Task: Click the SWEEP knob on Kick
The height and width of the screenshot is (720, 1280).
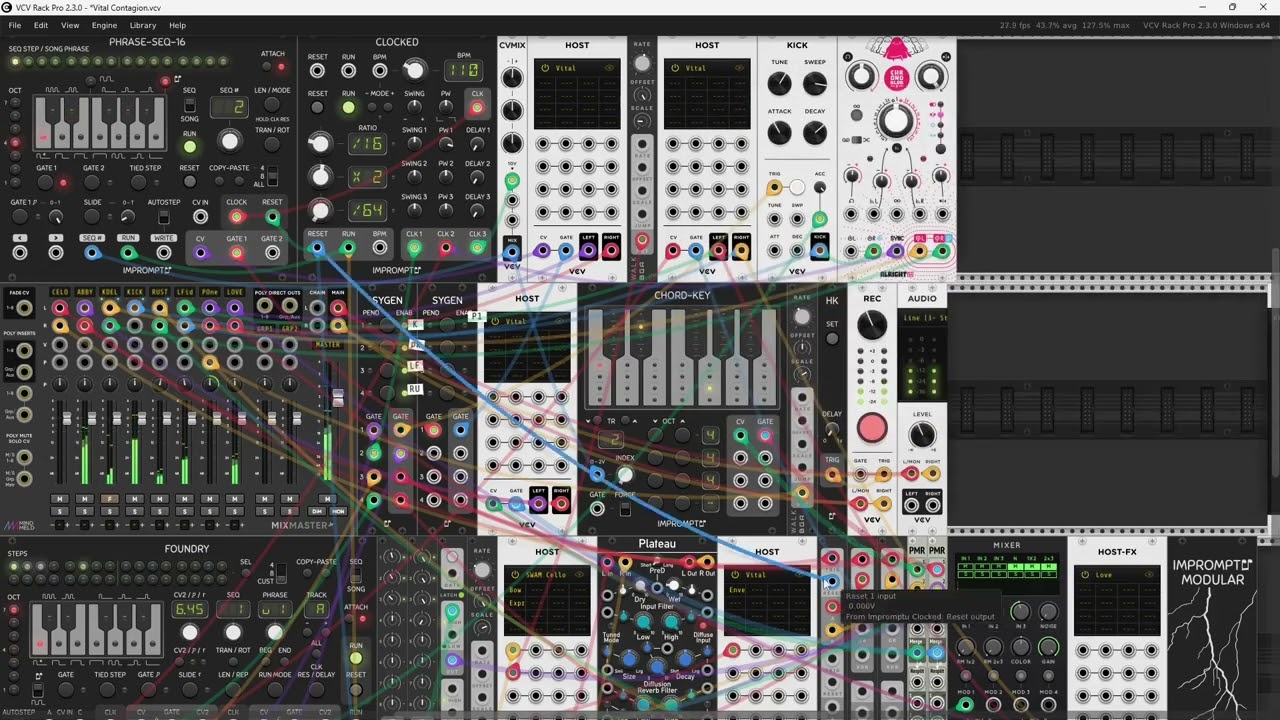Action: pos(815,84)
